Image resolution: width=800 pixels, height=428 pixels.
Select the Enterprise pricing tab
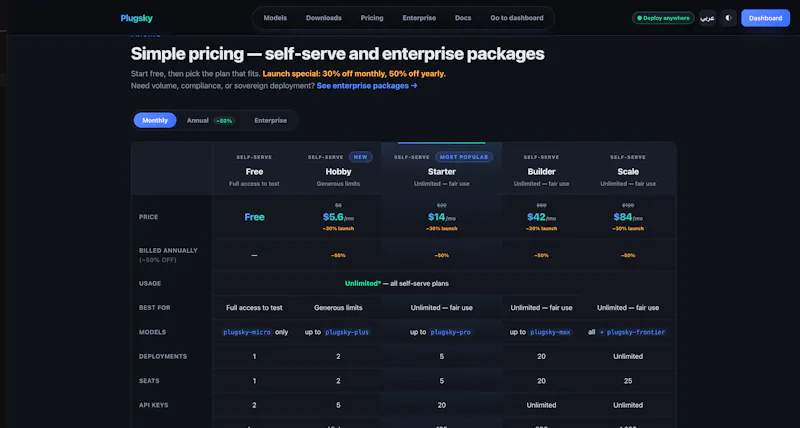point(270,120)
